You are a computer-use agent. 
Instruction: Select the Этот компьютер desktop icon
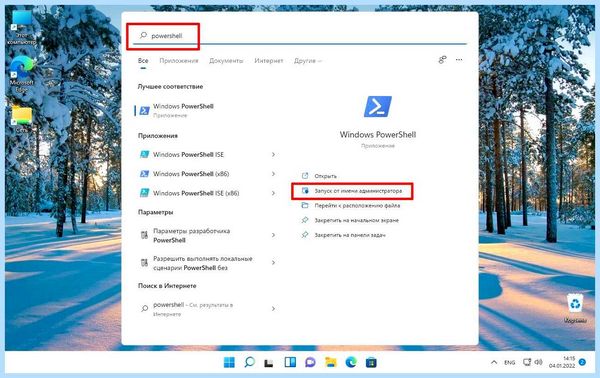coord(22,28)
